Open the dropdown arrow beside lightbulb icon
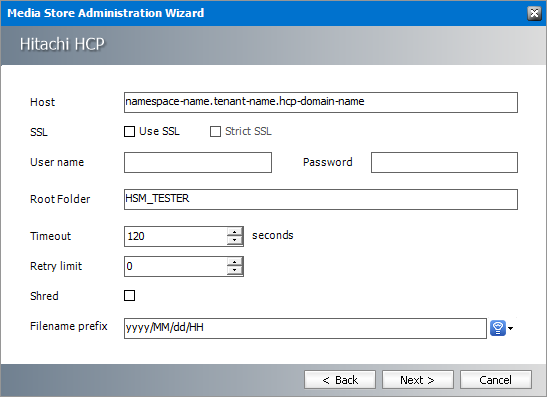Viewport: 547px width, 397px height. 510,328
